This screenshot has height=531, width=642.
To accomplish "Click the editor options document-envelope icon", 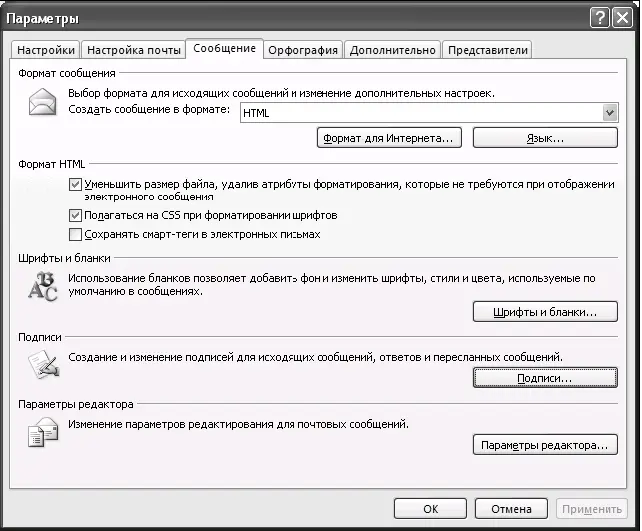I will tap(43, 432).
